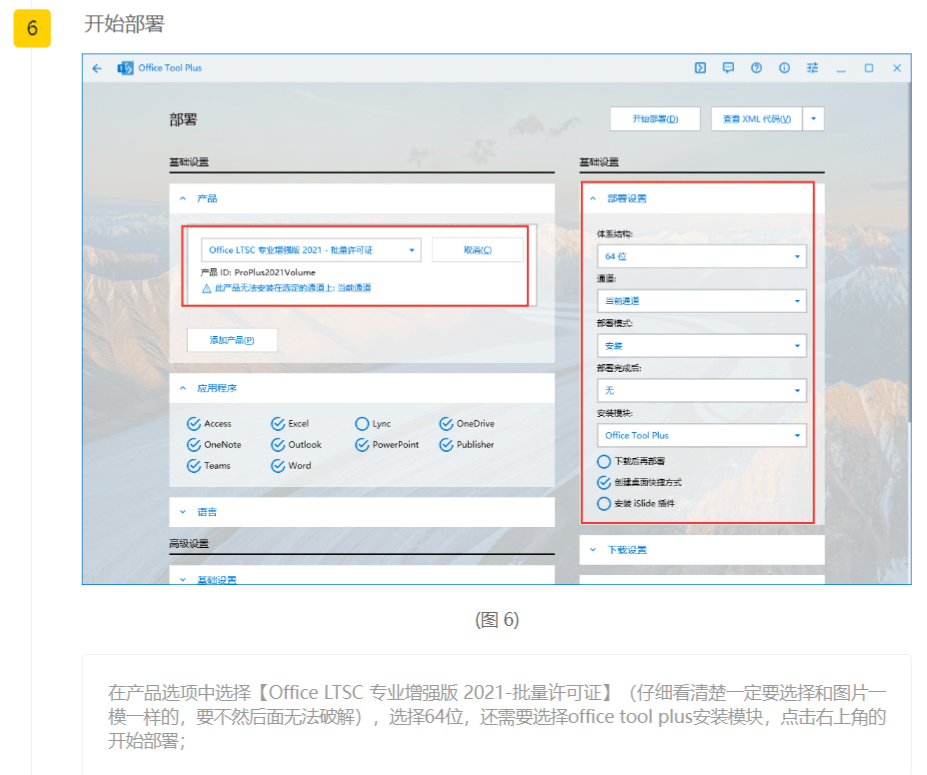Screen dimensions: 927x775
Task: Click the 部署 page heading
Action: click(x=183, y=120)
